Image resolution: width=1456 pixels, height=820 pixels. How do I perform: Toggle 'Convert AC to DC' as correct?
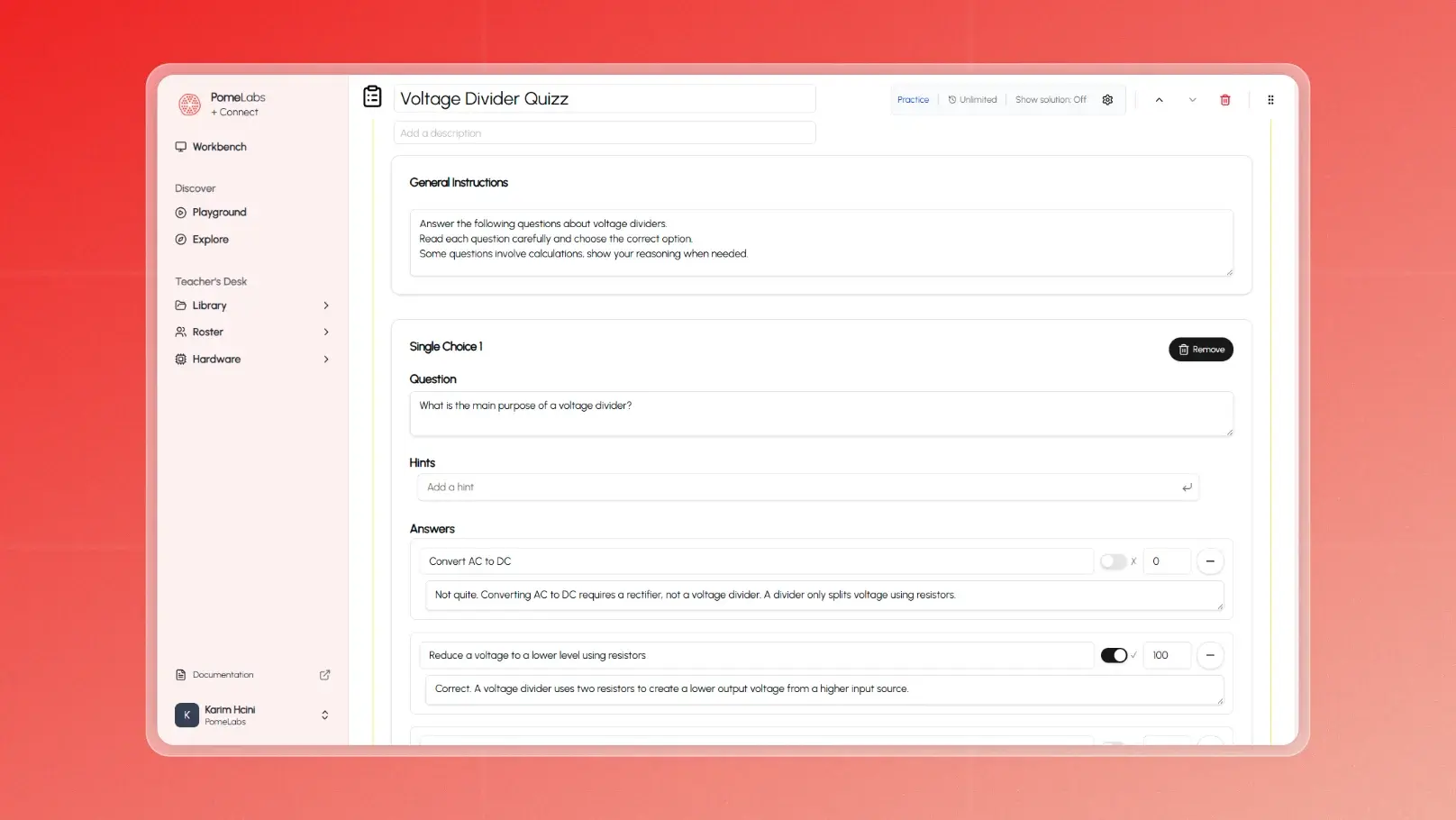pos(1113,561)
